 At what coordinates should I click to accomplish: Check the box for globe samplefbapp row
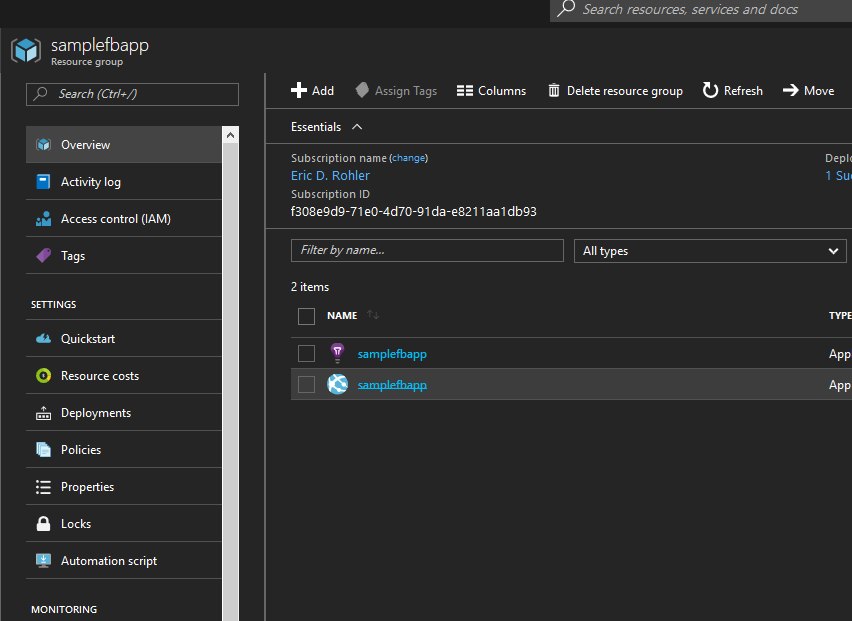[x=306, y=384]
